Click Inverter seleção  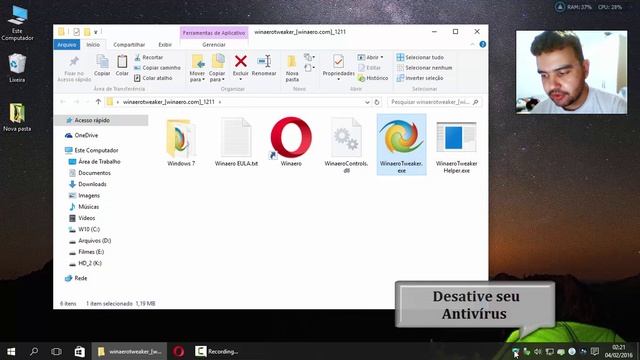420,78
